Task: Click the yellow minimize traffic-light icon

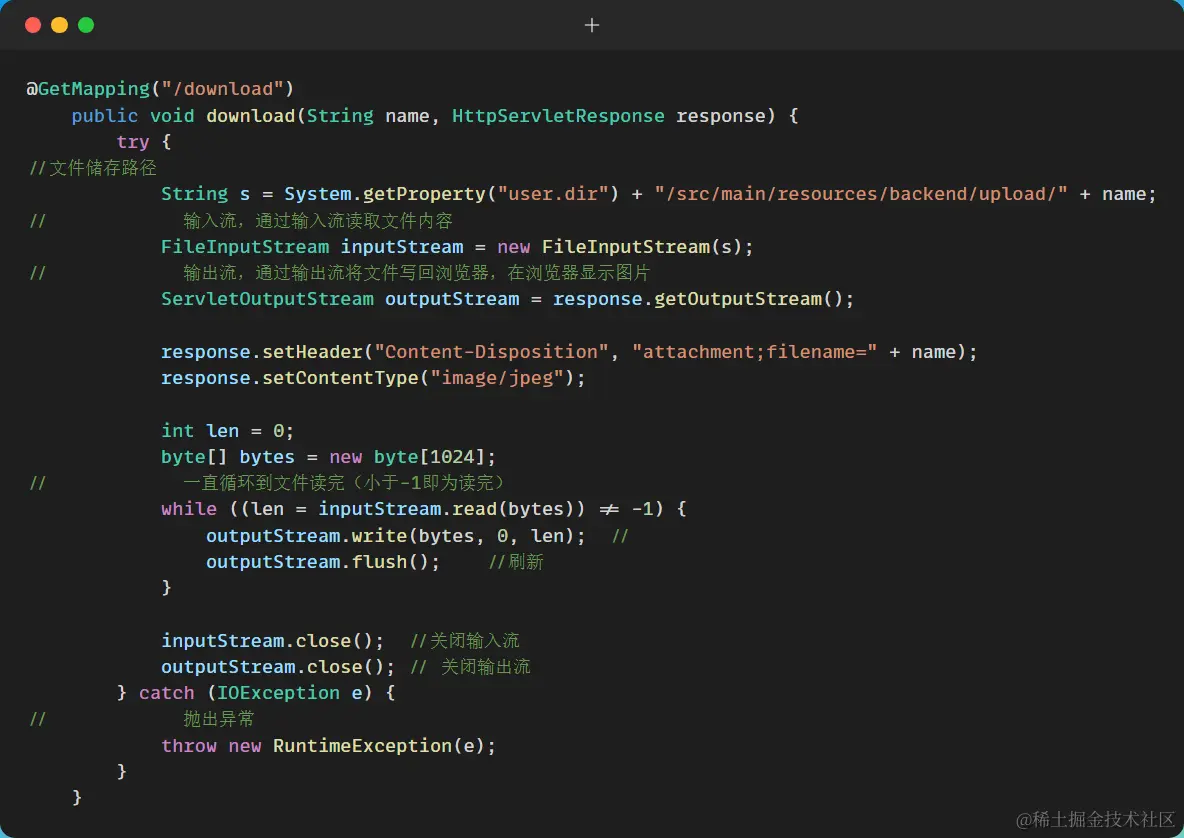Action: click(x=60, y=25)
